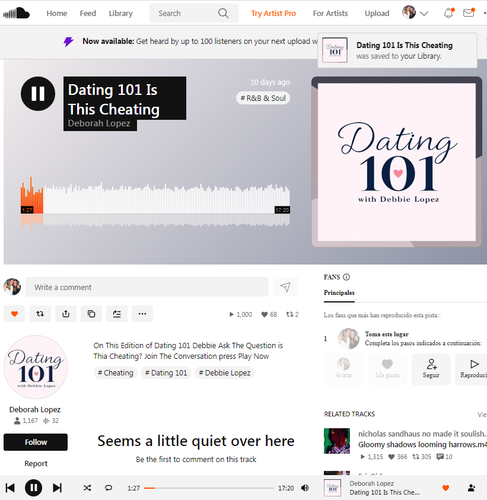Select the # Debbie Lopez tag
487x500 pixels.
(x=225, y=373)
